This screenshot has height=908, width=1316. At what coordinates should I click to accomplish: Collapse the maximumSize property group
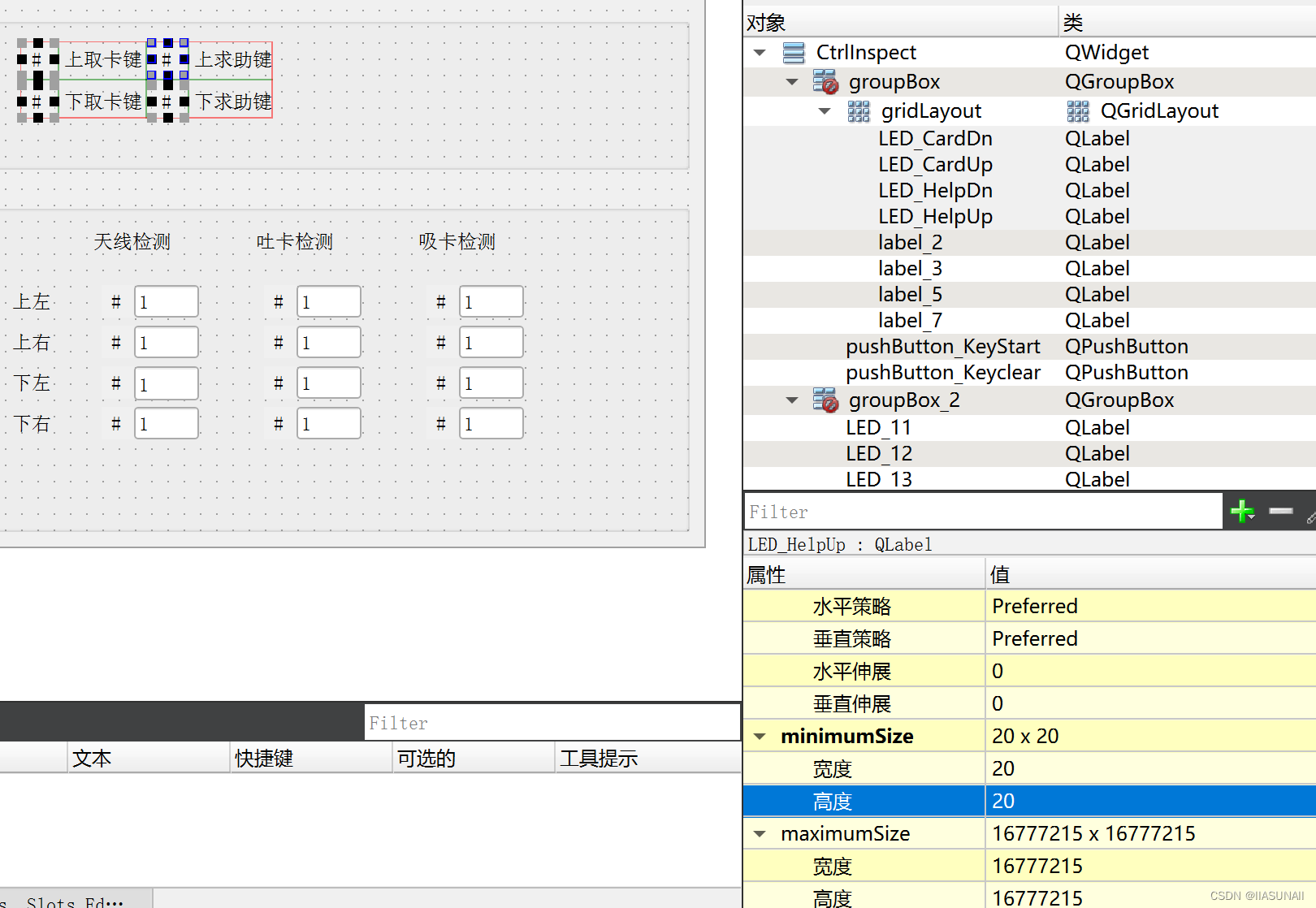point(760,834)
